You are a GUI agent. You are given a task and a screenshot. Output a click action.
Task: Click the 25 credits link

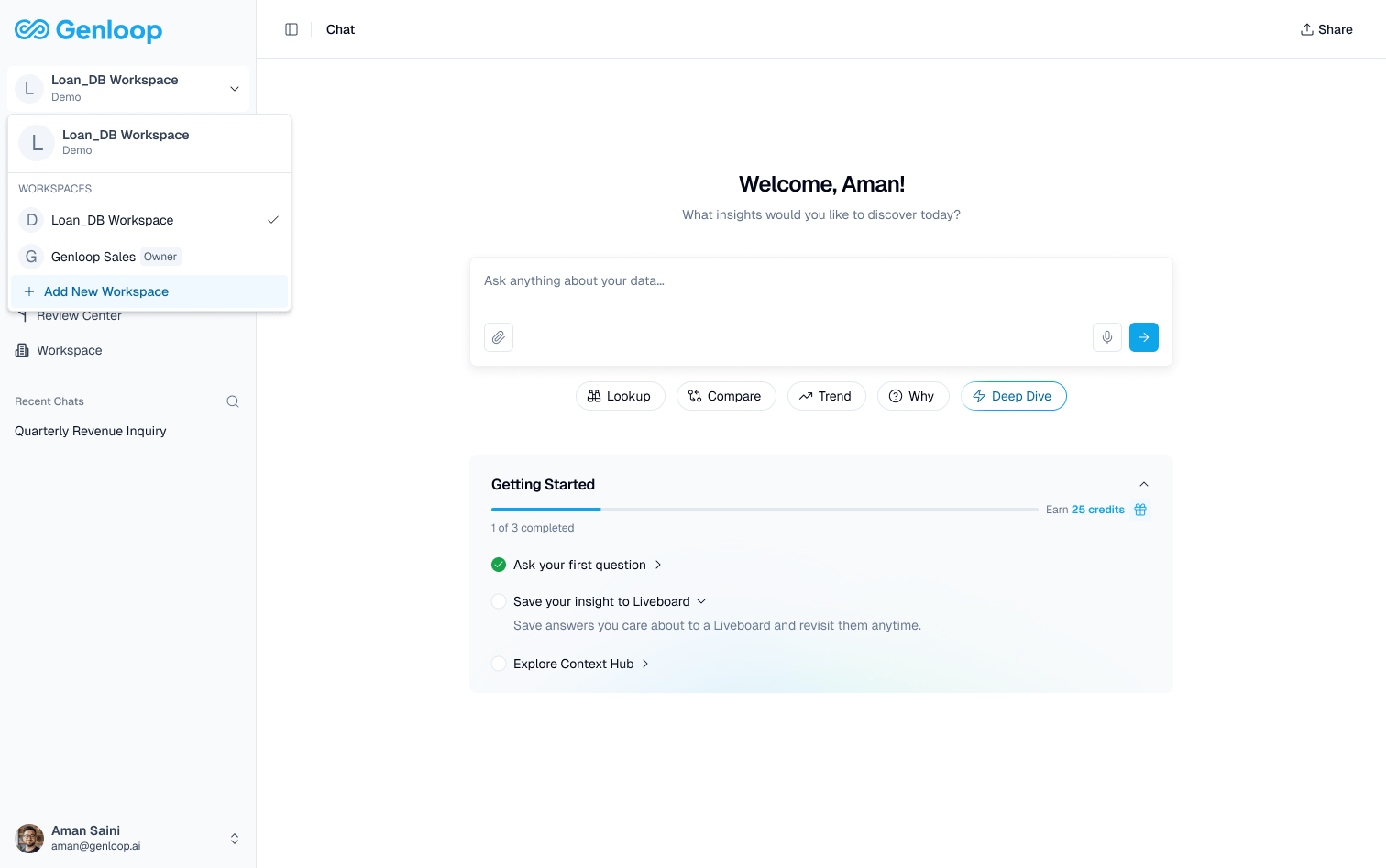[x=1098, y=510]
